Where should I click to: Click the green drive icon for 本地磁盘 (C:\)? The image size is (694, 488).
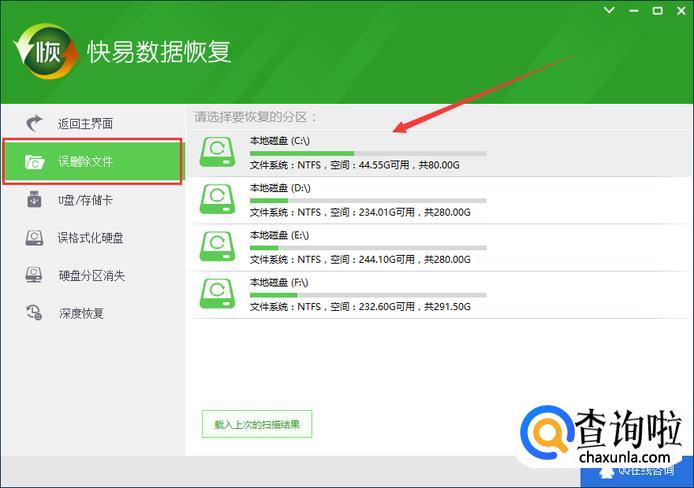pos(217,152)
